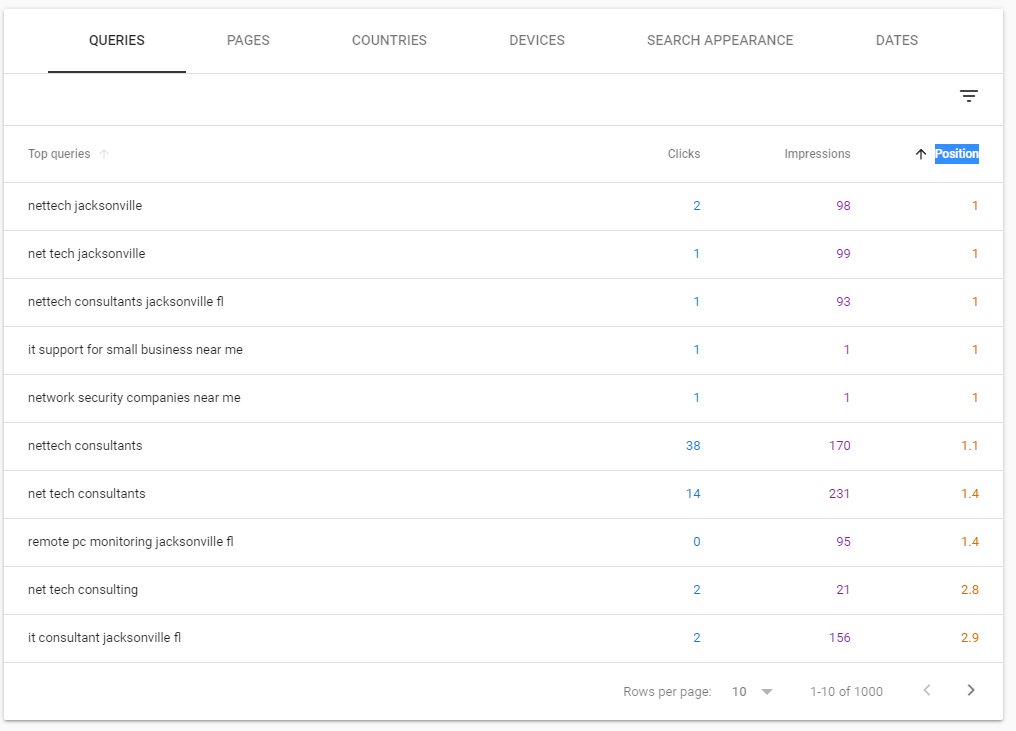Open the SEARCH APPEARANCE tab
This screenshot has height=731, width=1016.
pos(720,40)
